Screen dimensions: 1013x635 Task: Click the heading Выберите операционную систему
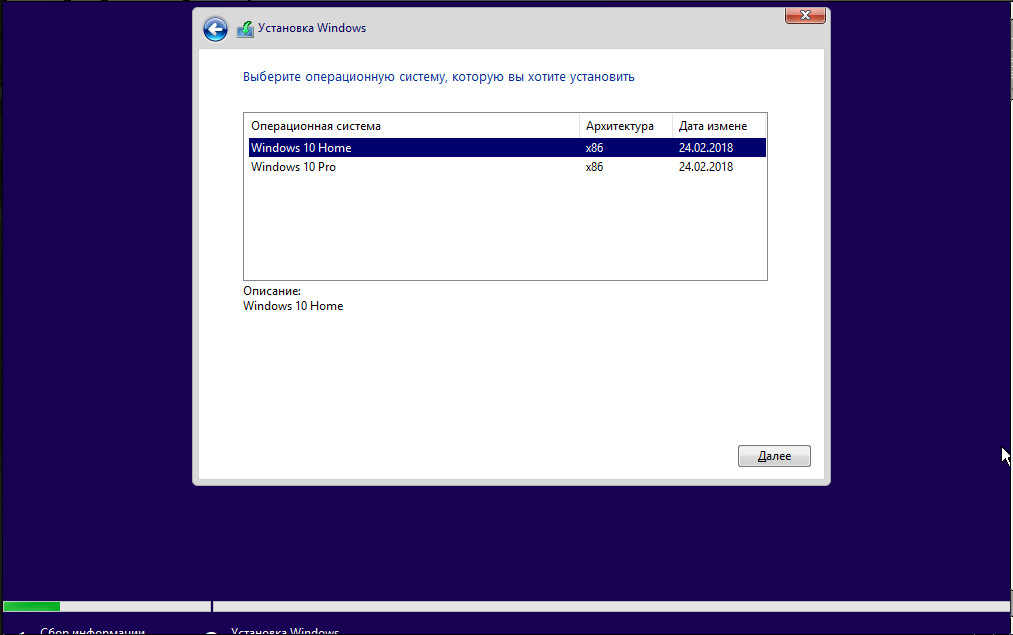439,77
